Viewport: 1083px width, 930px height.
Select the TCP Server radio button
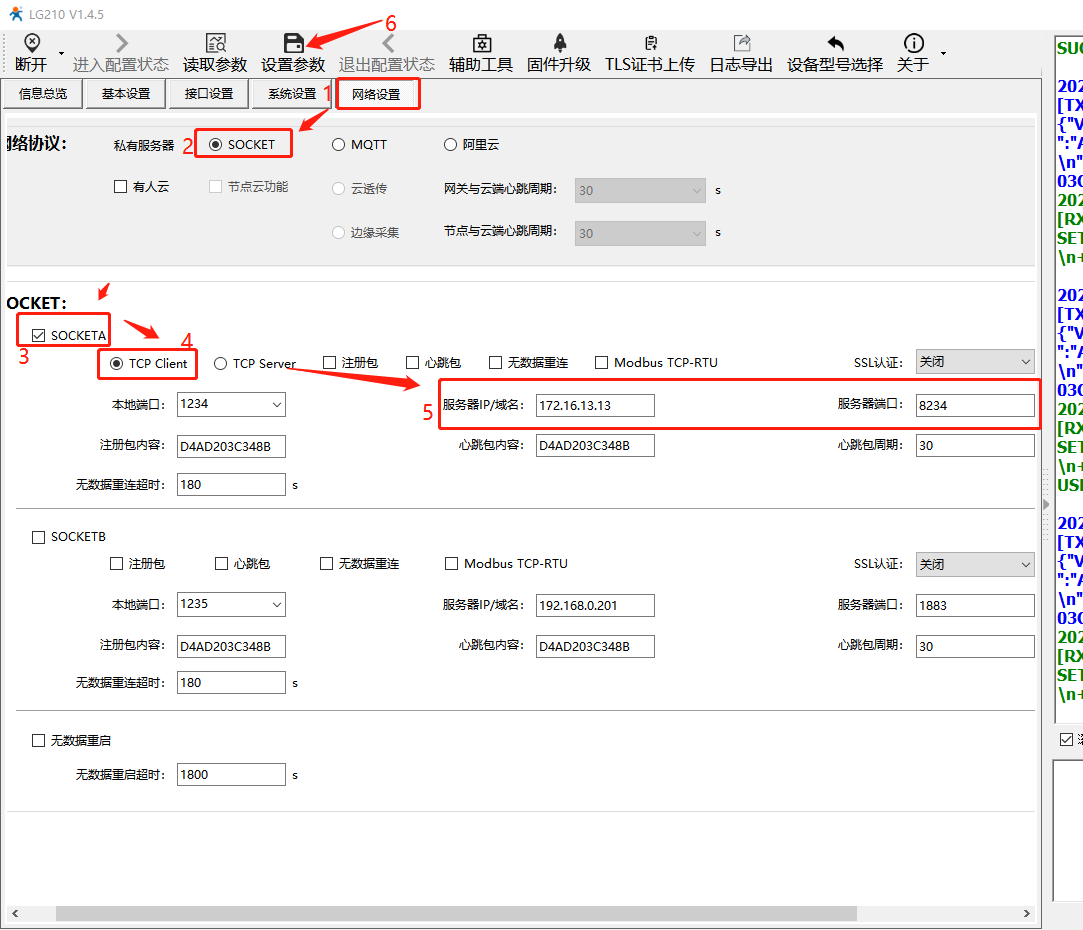tap(221, 364)
